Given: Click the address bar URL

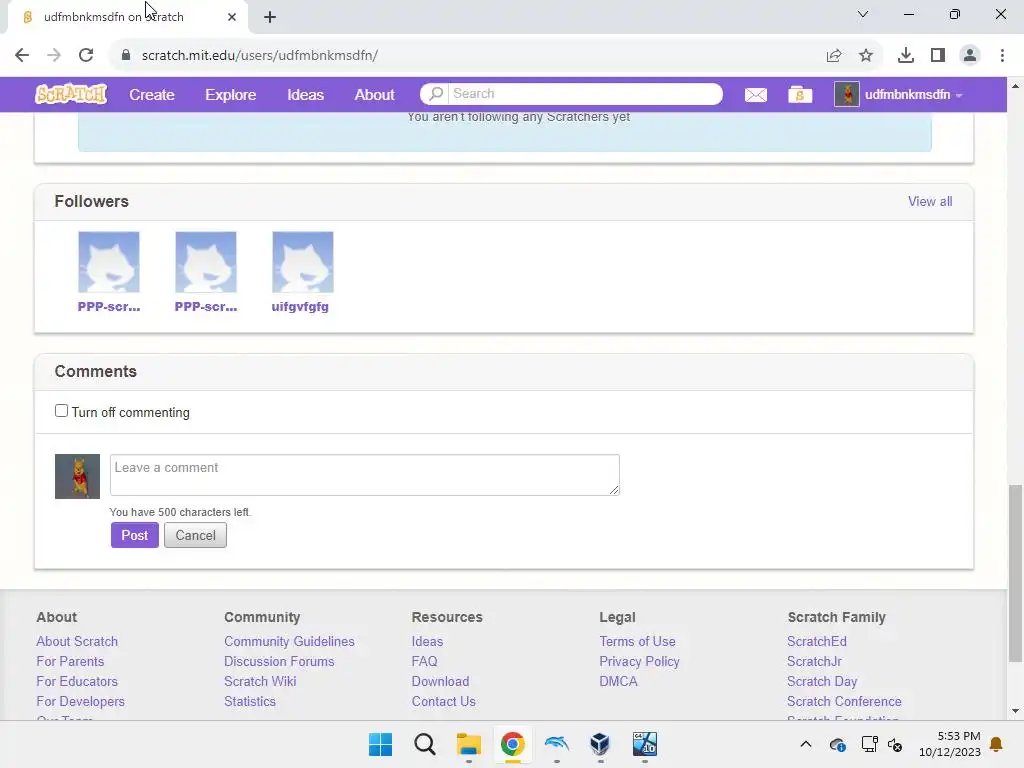Looking at the screenshot, I should [x=259, y=56].
